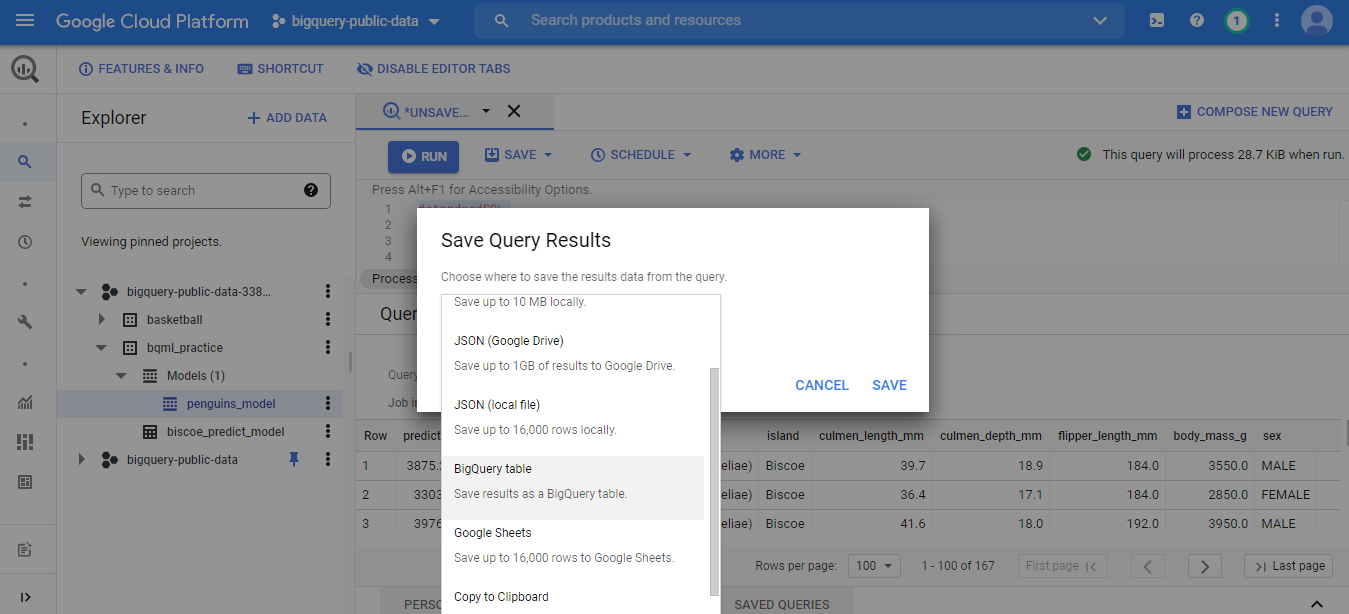Click DISABLE EDITOR TABS
This screenshot has width=1349, height=614.
tap(433, 69)
